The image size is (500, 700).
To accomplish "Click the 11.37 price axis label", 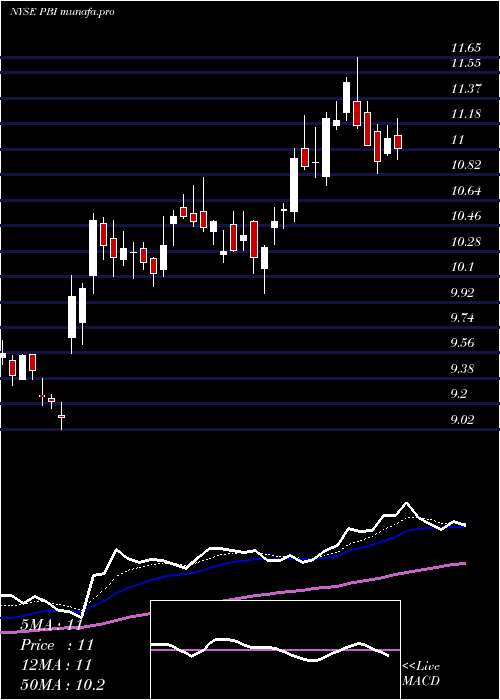I will (466, 88).
